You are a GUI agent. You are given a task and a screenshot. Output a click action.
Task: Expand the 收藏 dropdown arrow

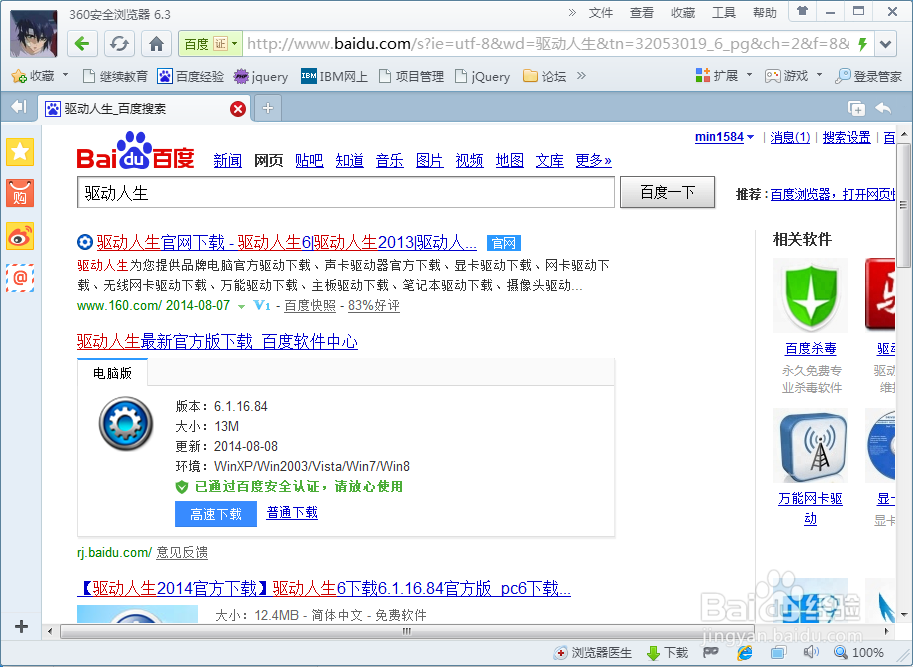65,75
